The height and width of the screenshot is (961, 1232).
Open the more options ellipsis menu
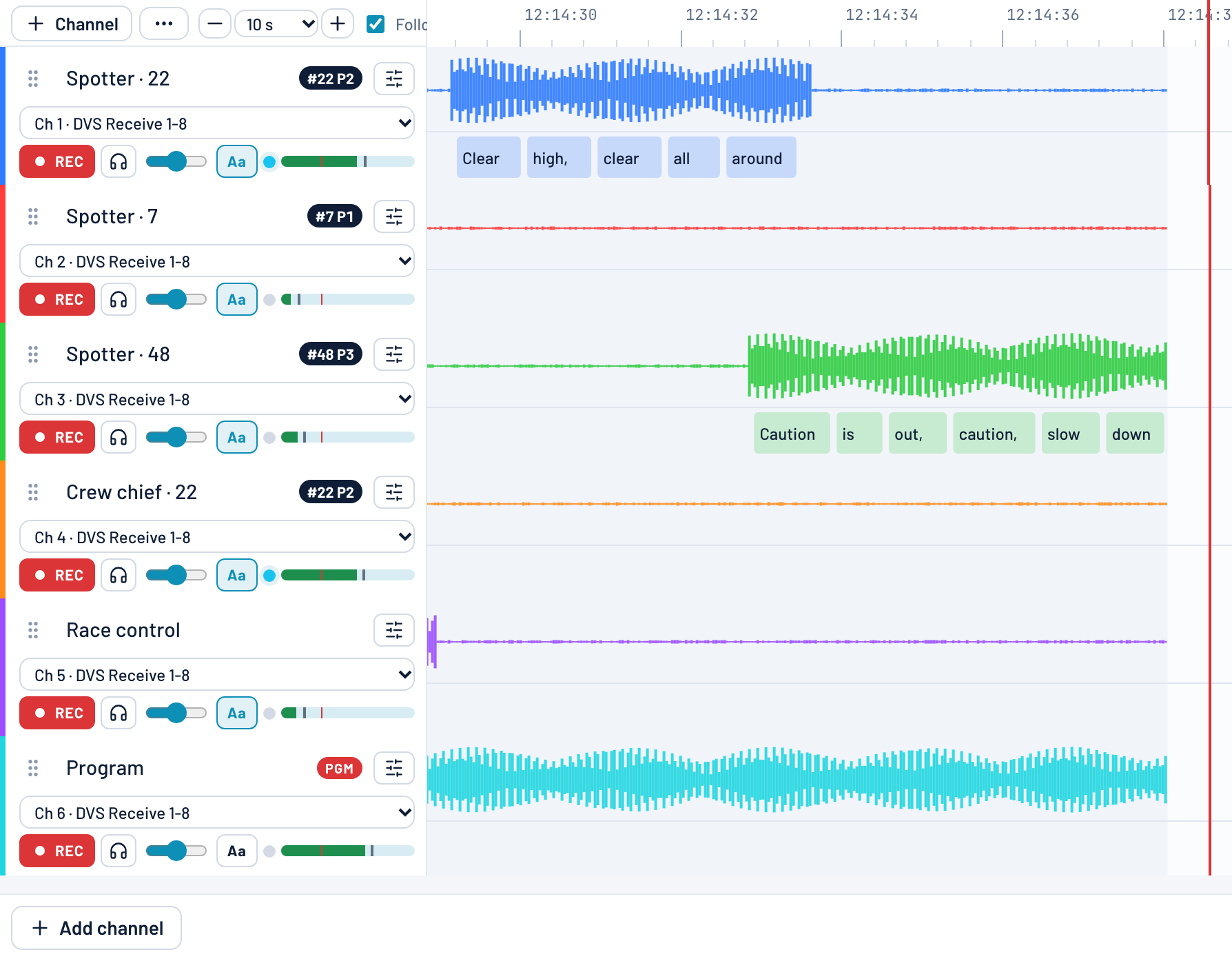(x=164, y=24)
